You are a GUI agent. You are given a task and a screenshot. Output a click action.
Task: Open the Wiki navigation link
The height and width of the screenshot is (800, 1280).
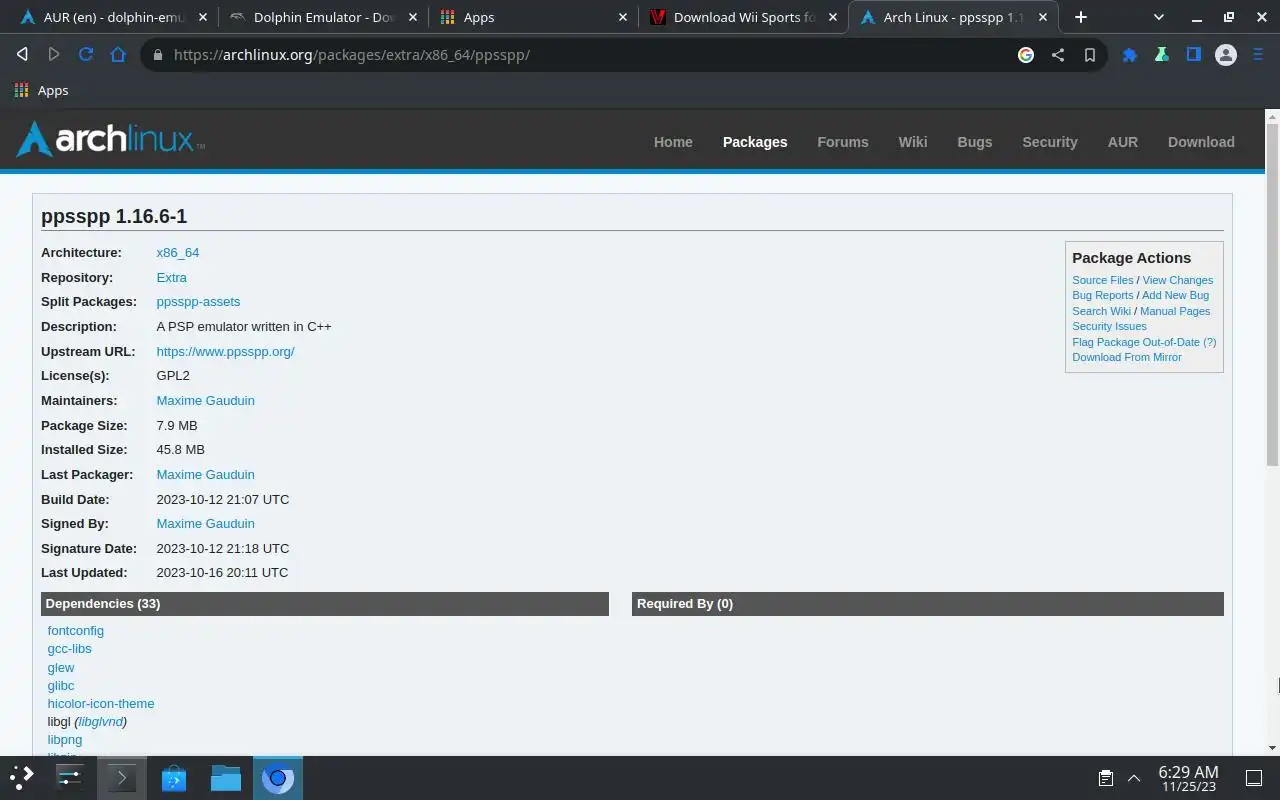point(913,142)
